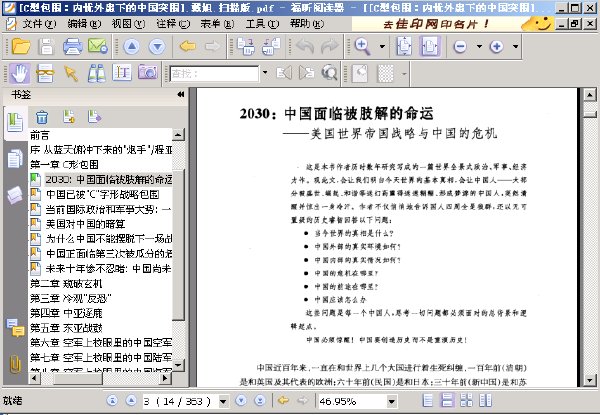Switch to Facing pages layout
This screenshot has width=600, height=415.
pyautogui.click(x=466, y=400)
